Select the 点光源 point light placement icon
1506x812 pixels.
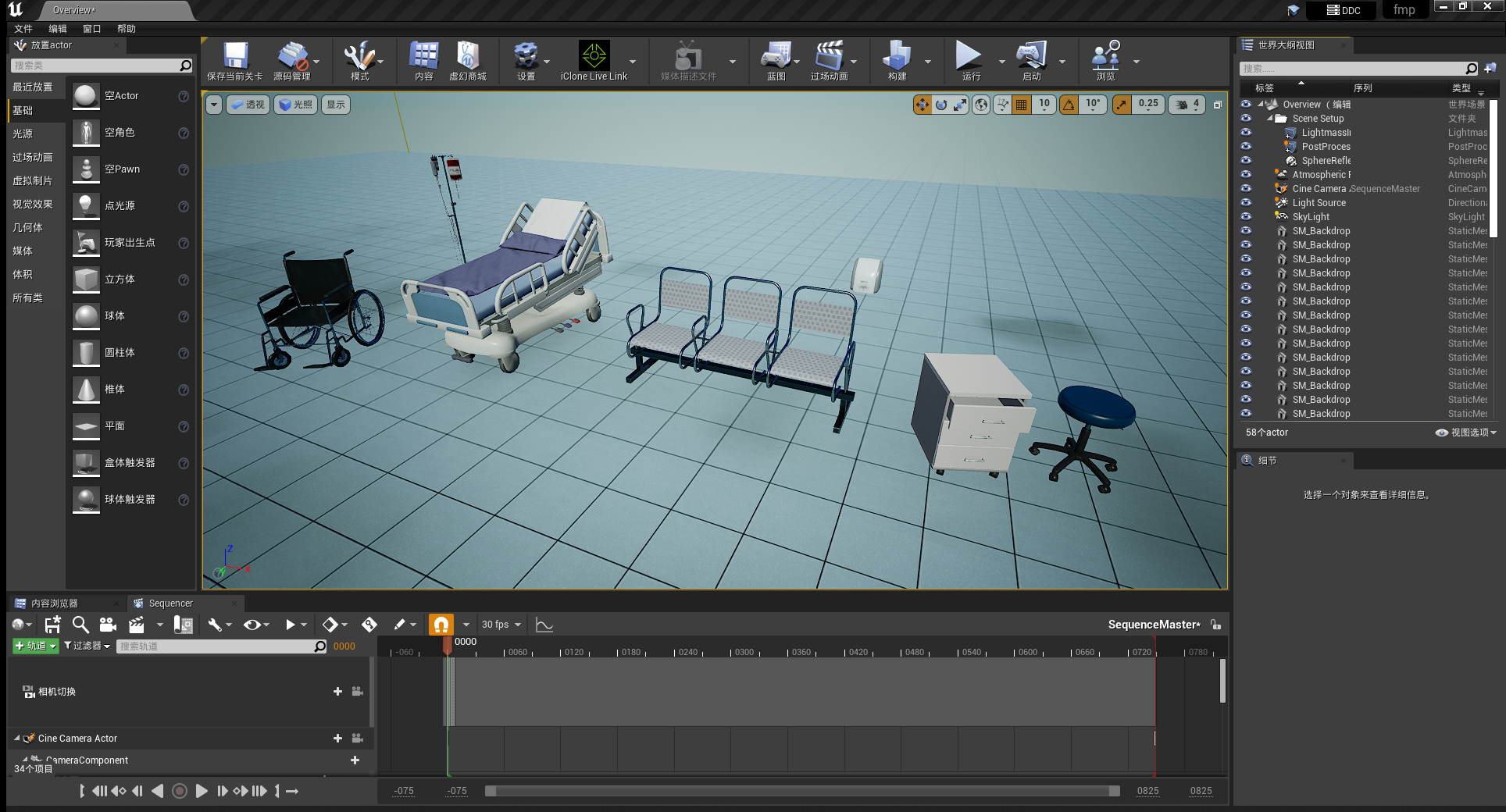click(x=86, y=205)
